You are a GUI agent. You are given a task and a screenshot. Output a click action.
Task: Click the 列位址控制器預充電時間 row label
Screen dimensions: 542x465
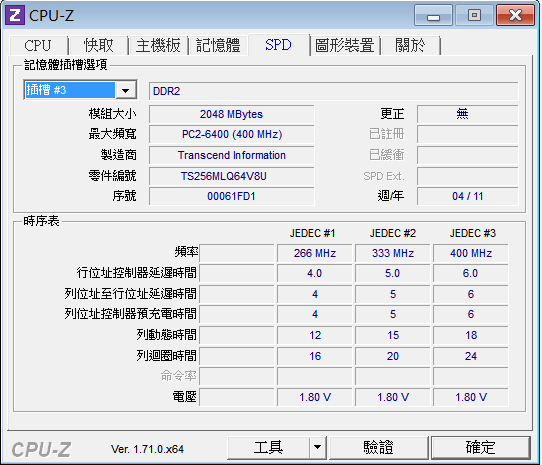[130, 314]
